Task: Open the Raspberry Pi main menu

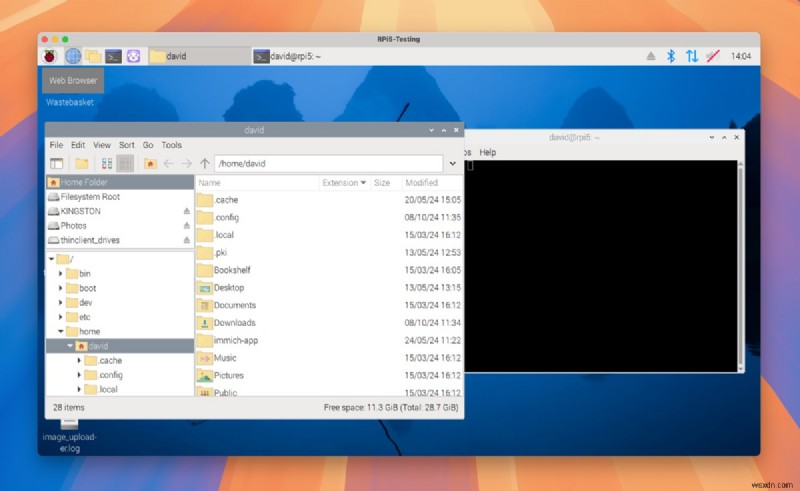Action: [49, 56]
